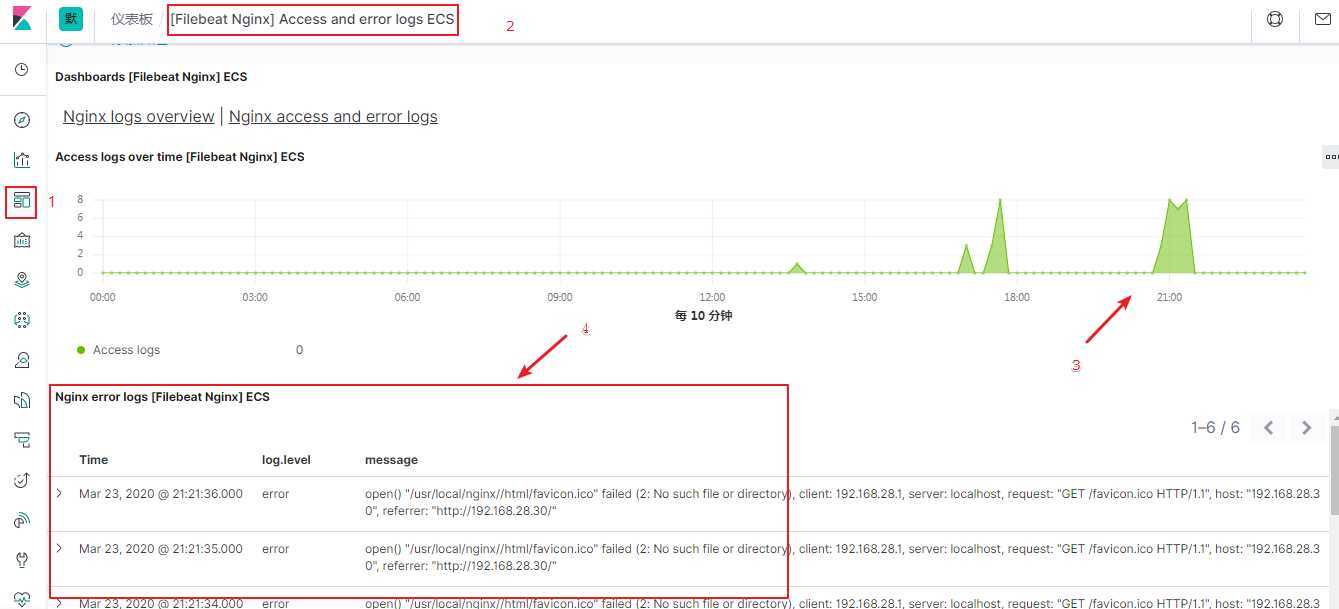The height and width of the screenshot is (609, 1339).
Task: Open APM icon in sidebar
Action: click(x=22, y=440)
